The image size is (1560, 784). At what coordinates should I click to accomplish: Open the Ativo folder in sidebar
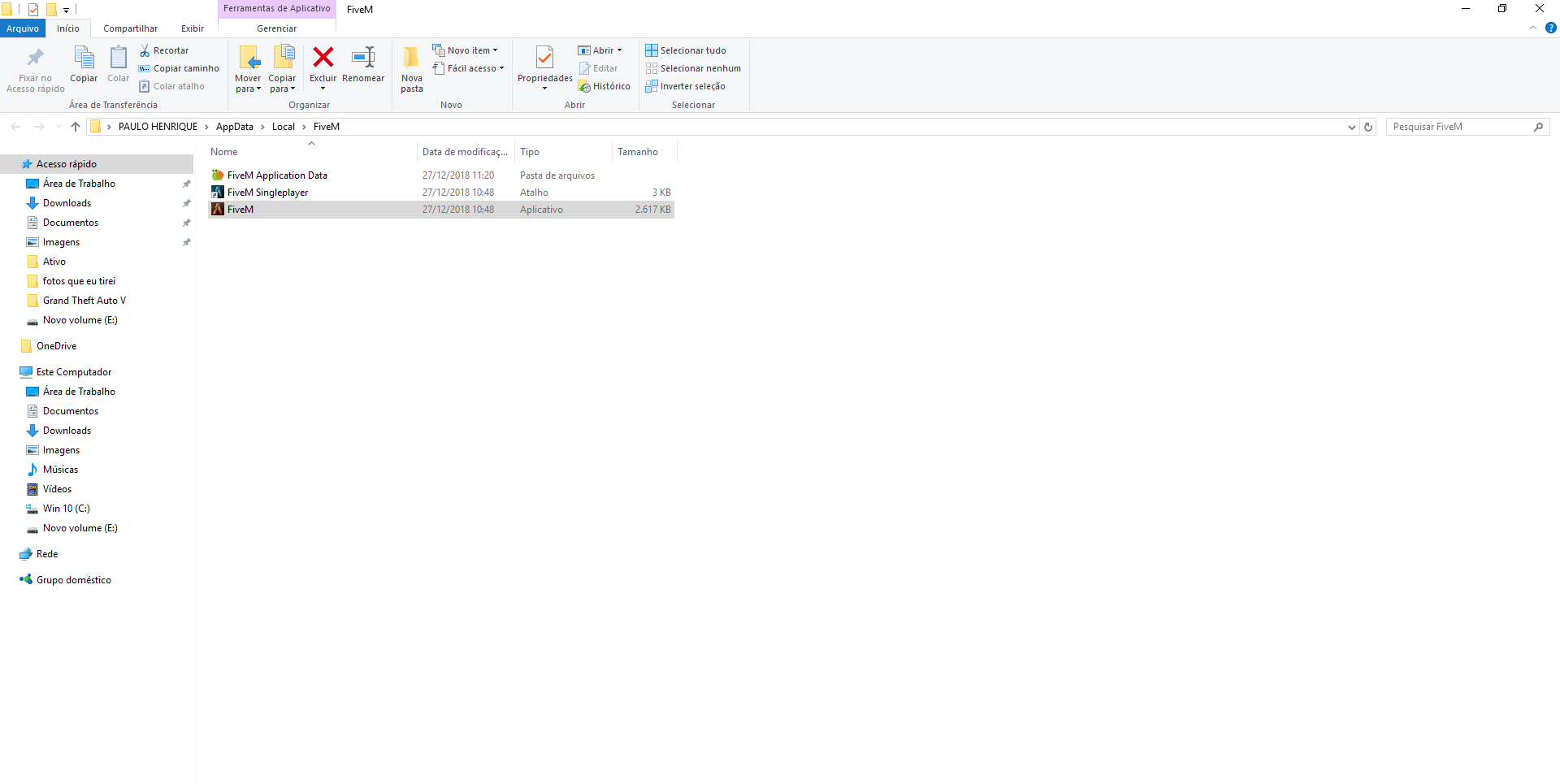54,262
